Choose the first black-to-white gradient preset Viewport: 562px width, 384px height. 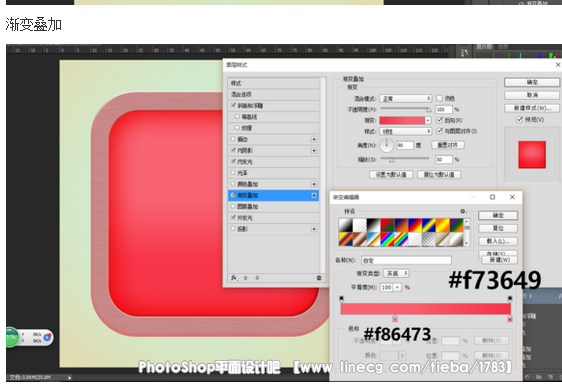[345, 225]
